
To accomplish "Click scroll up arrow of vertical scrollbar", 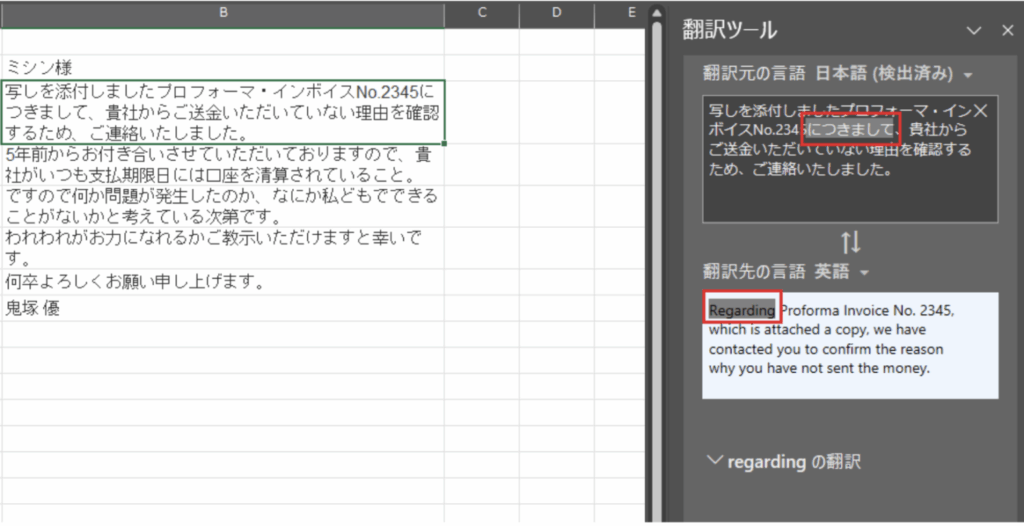I will coord(657,12).
